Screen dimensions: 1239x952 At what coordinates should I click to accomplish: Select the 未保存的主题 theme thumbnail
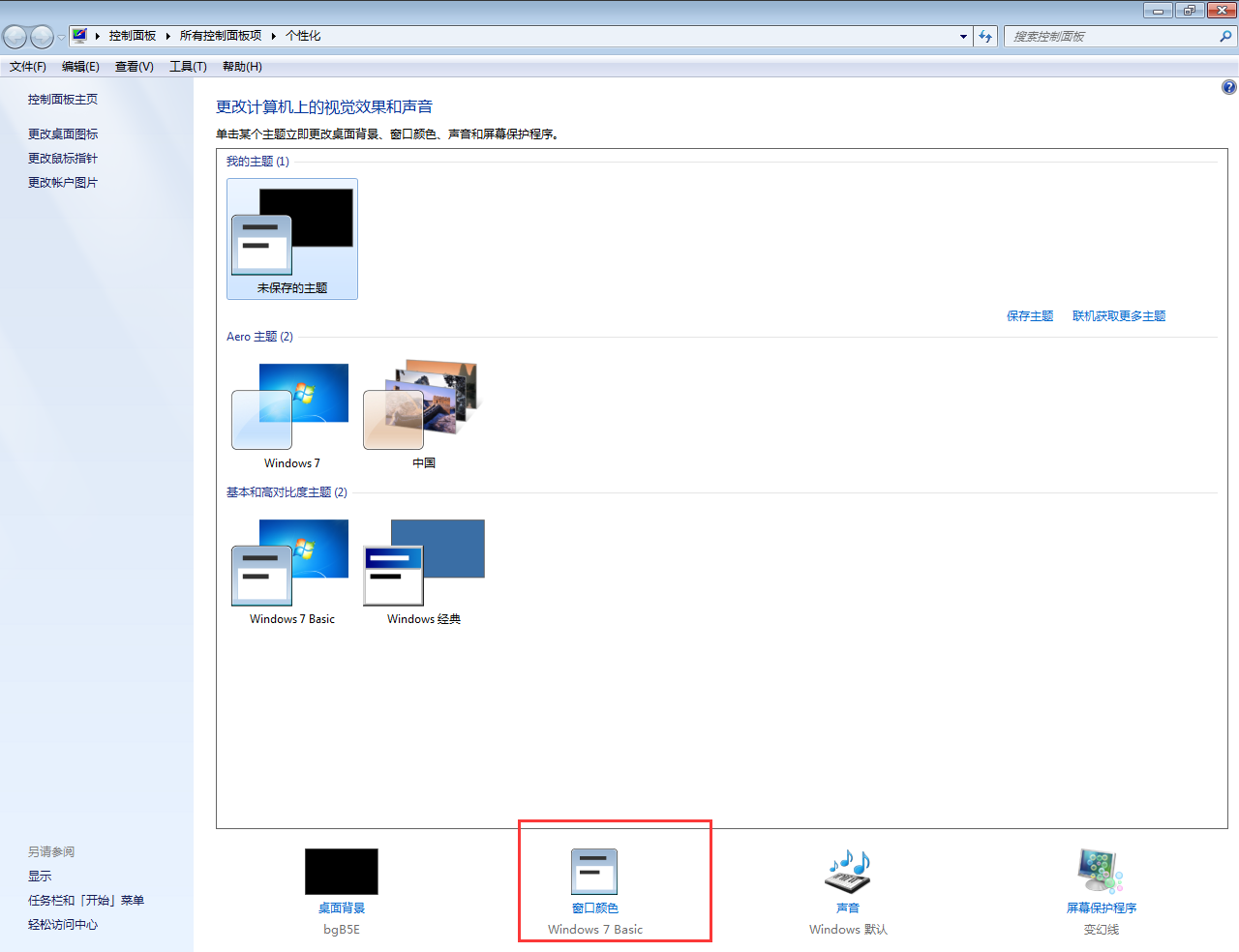coord(292,239)
